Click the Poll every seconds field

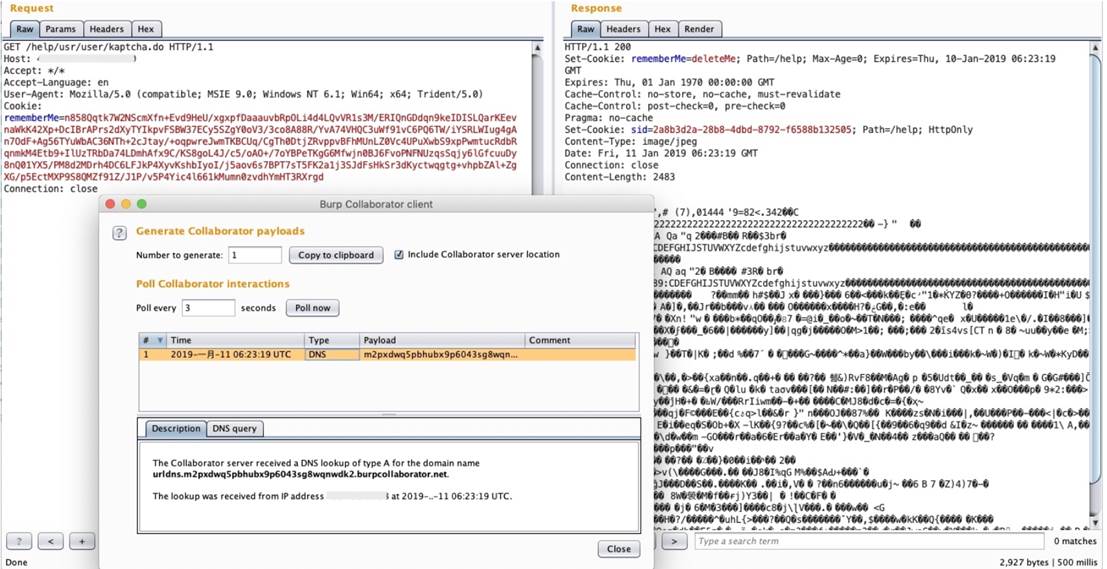(208, 308)
